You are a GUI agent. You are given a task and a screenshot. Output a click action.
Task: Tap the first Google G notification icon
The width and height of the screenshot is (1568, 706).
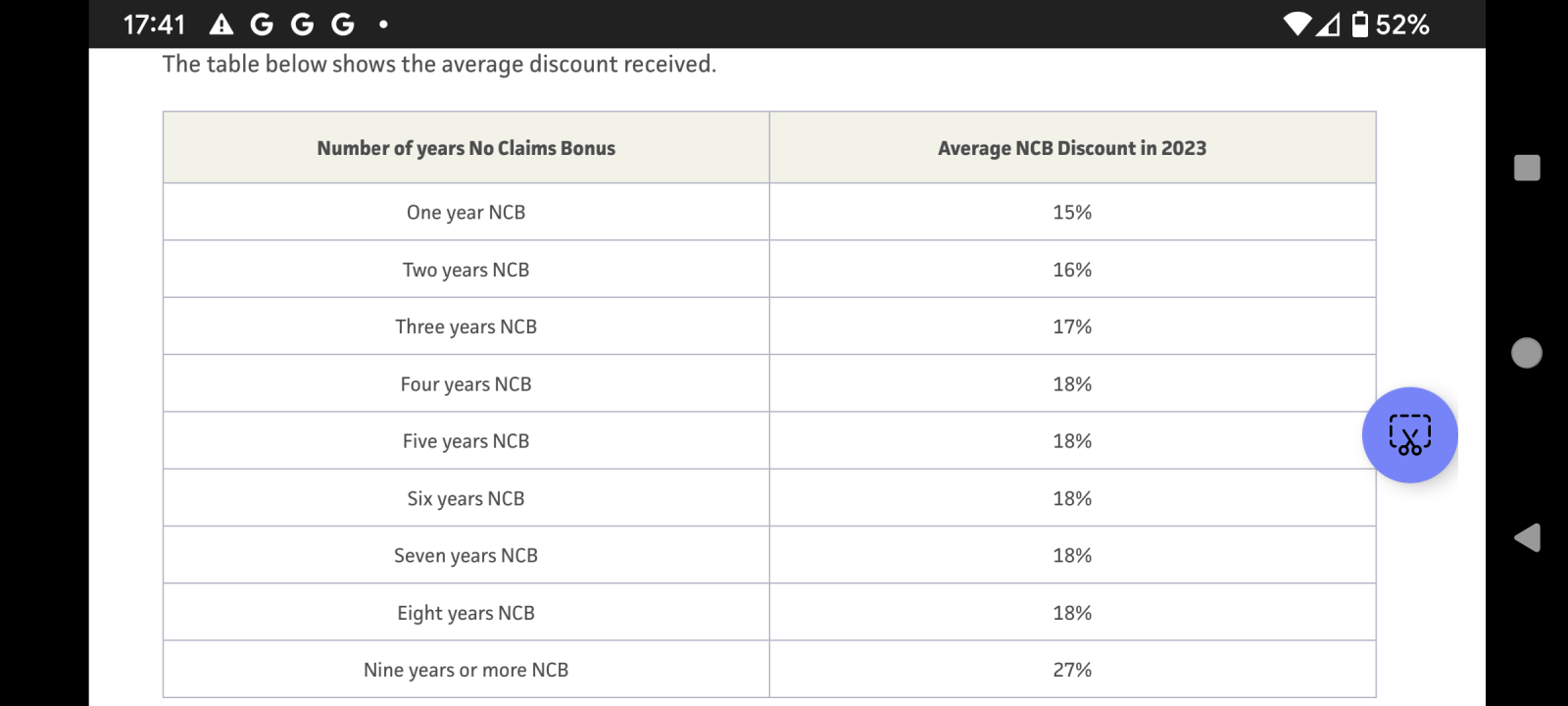pos(262,24)
